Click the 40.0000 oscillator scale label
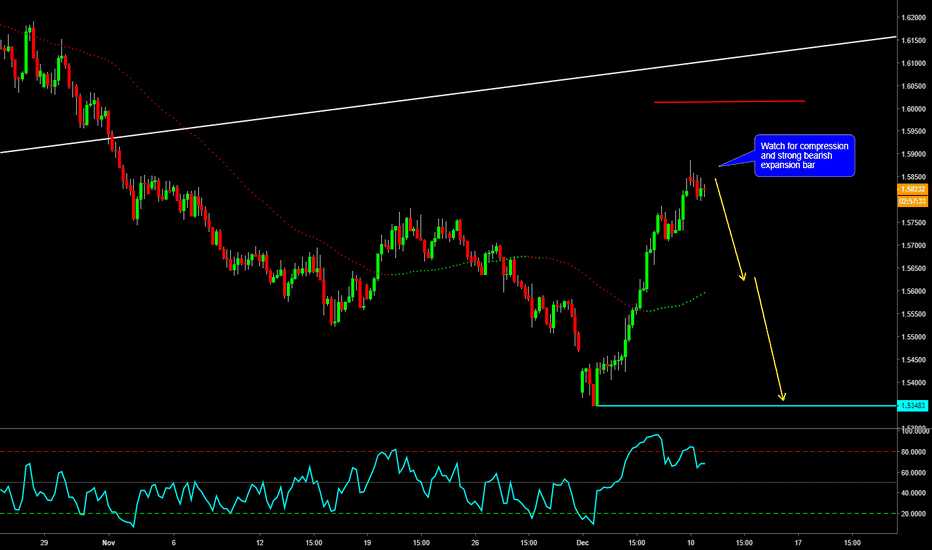932x550 pixels. click(914, 493)
